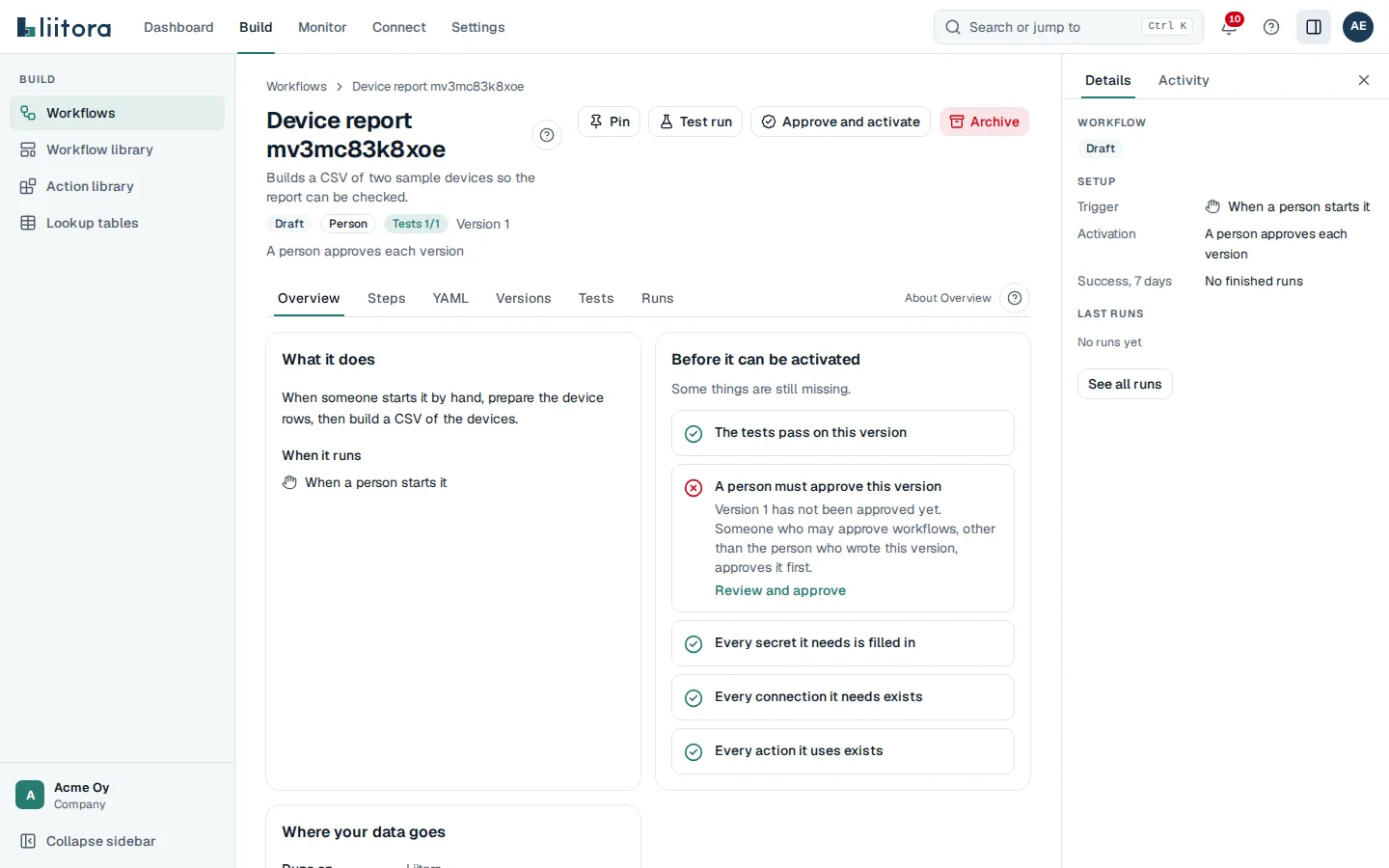
Task: Pin this workflow
Action: pyautogui.click(x=609, y=122)
